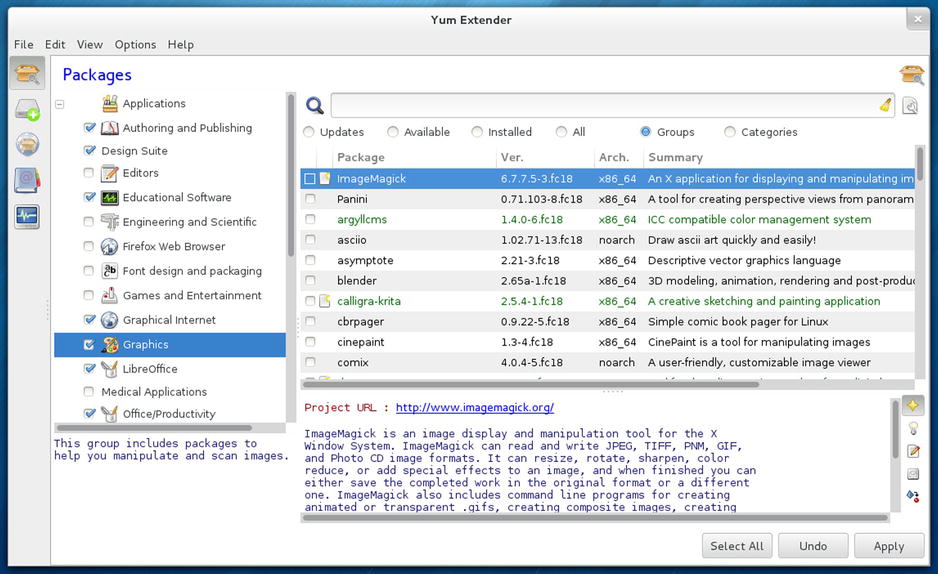Open the output monitor sidebar icon

point(27,216)
